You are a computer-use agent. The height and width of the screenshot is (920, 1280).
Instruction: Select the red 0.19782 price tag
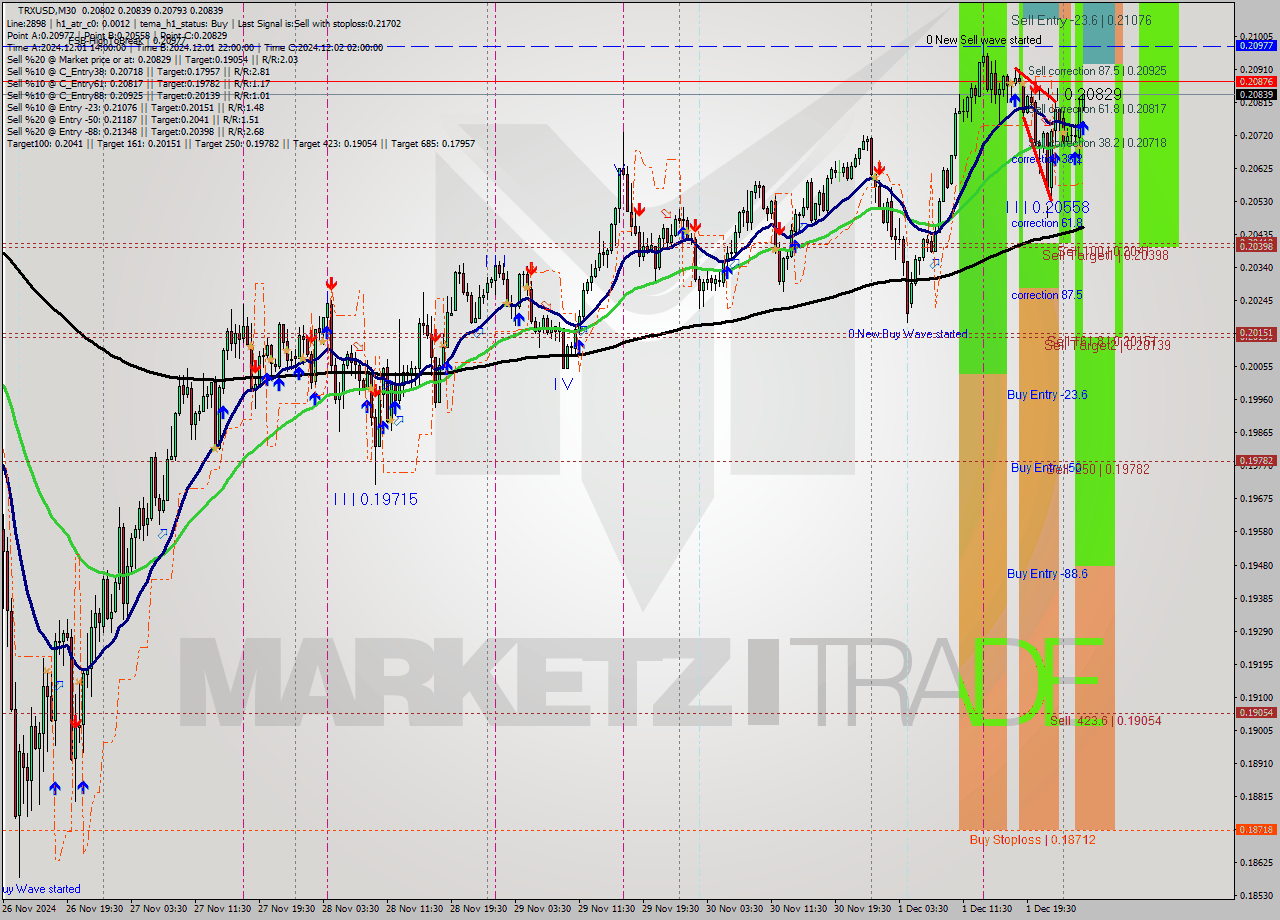click(x=1256, y=461)
